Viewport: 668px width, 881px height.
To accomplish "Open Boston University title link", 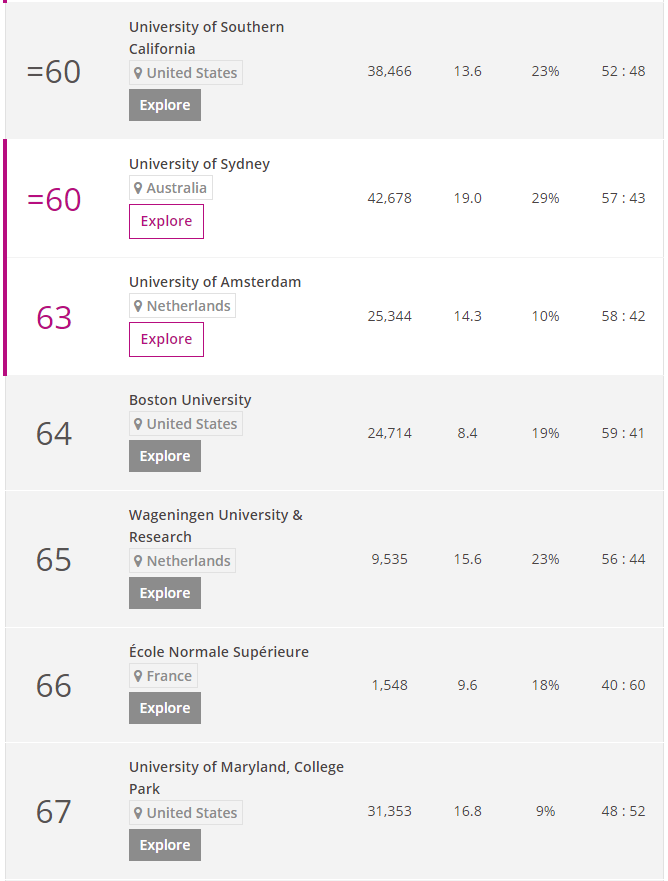I will click(x=190, y=400).
